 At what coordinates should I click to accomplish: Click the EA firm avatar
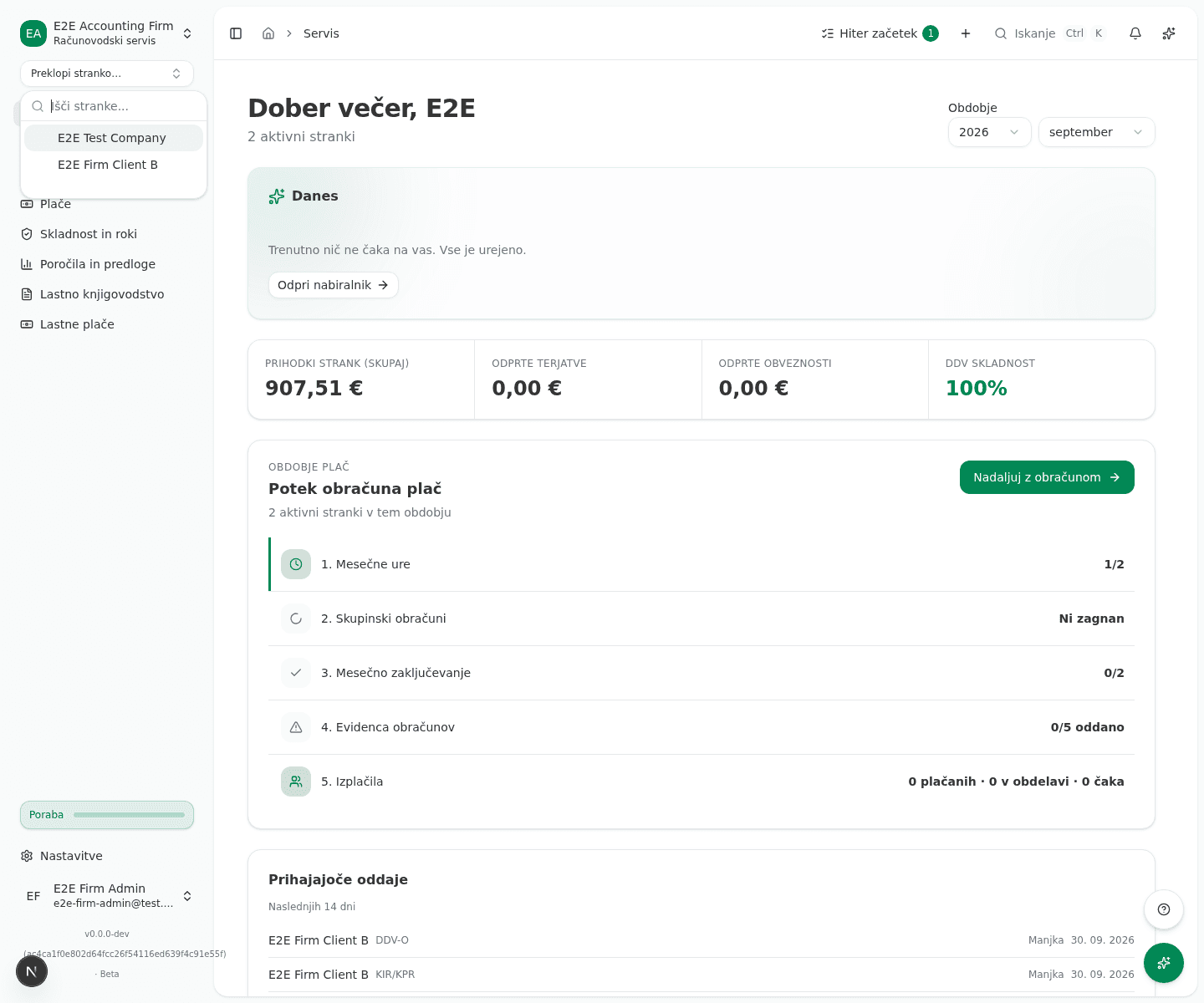pyautogui.click(x=33, y=33)
